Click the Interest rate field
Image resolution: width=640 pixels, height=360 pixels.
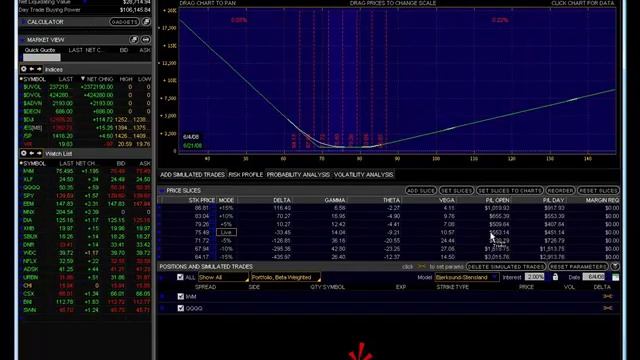click(534, 277)
